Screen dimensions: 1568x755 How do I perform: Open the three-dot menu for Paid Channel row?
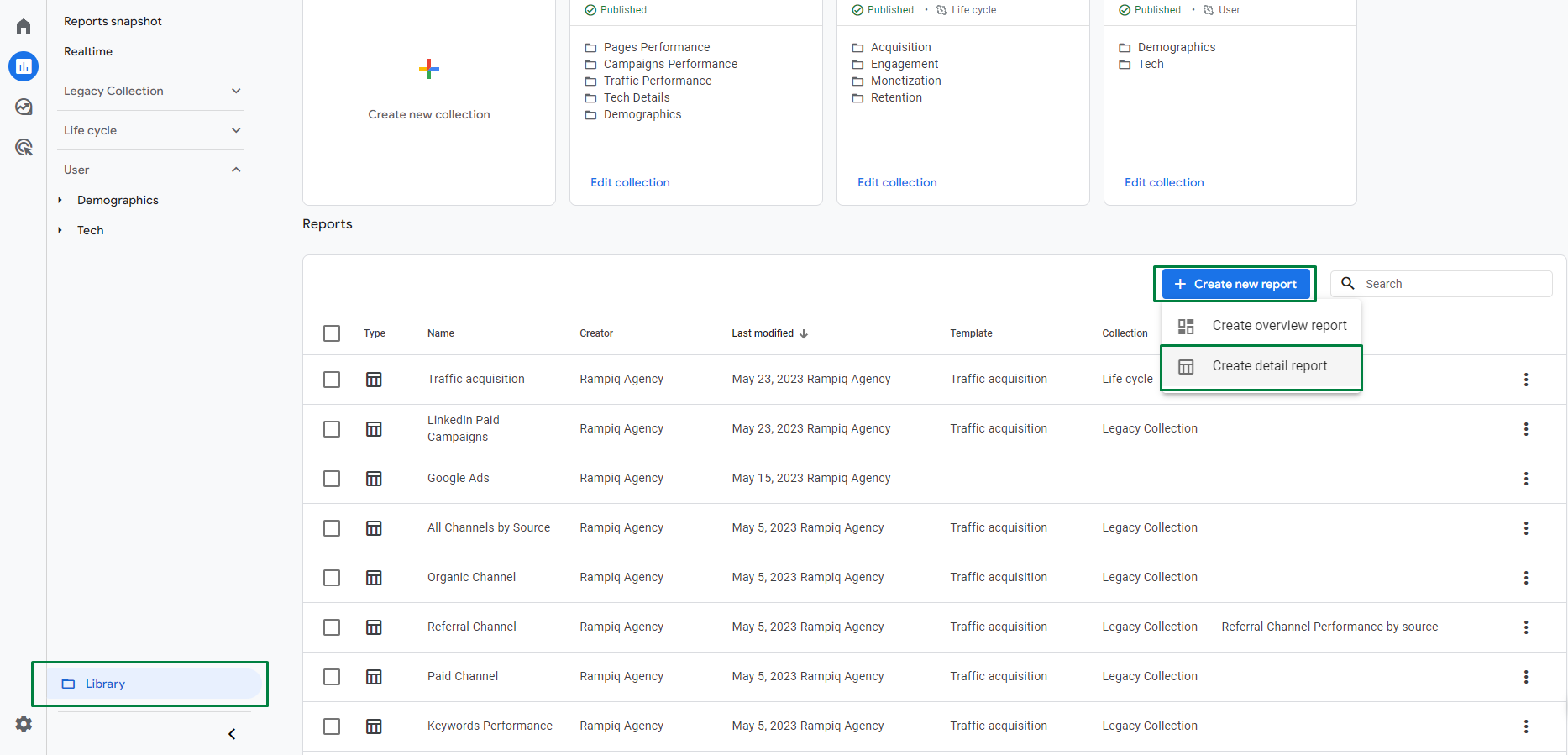click(1526, 677)
